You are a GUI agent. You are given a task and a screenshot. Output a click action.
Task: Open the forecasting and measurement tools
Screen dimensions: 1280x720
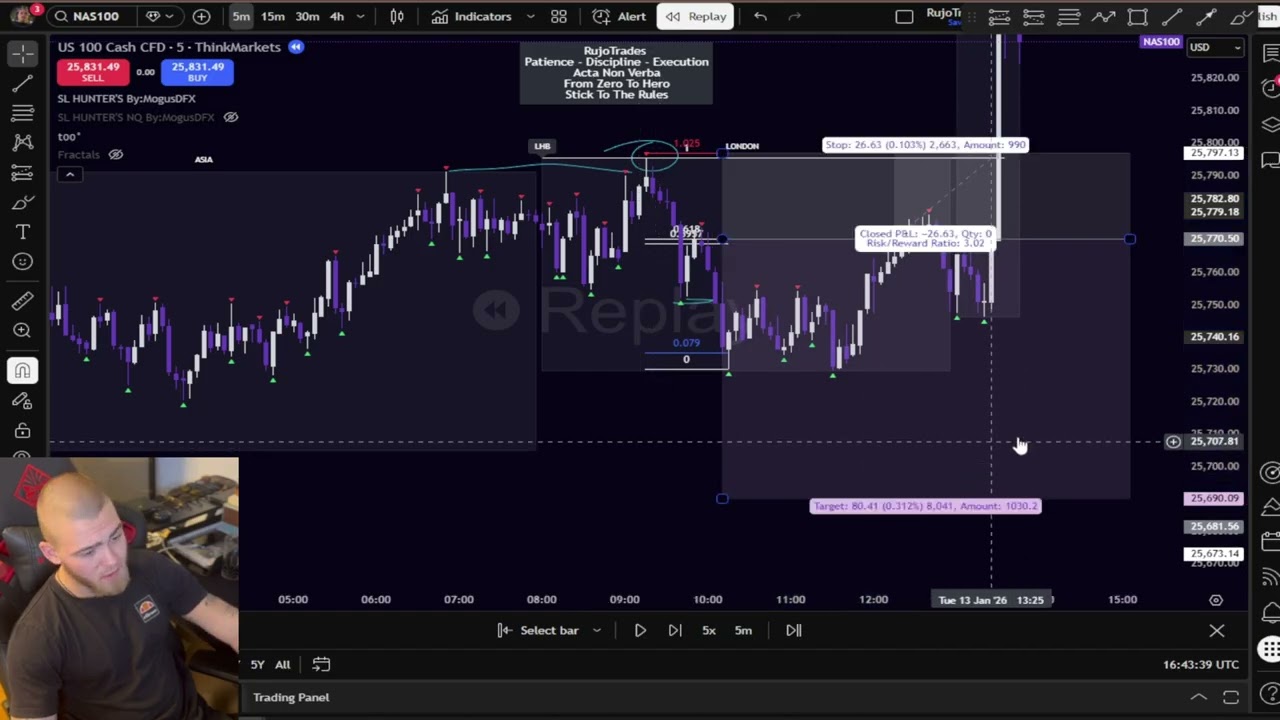click(x=22, y=173)
